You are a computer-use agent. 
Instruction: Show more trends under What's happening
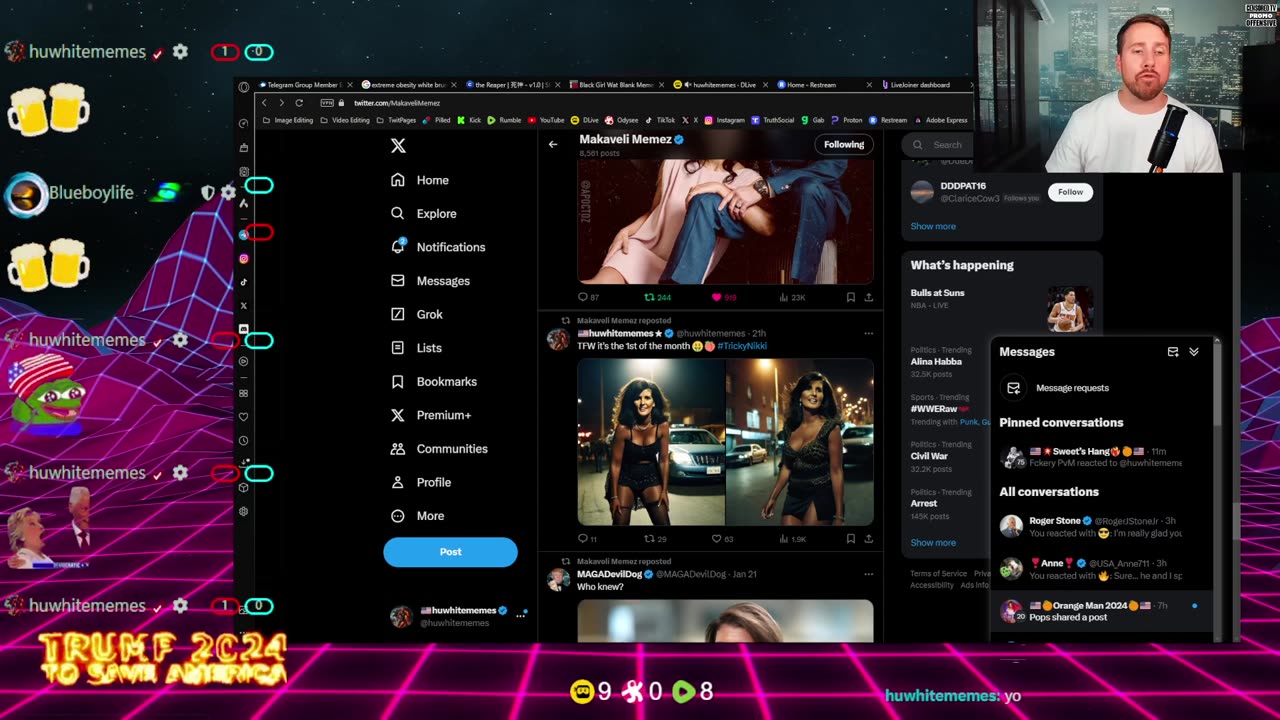pyautogui.click(x=933, y=542)
